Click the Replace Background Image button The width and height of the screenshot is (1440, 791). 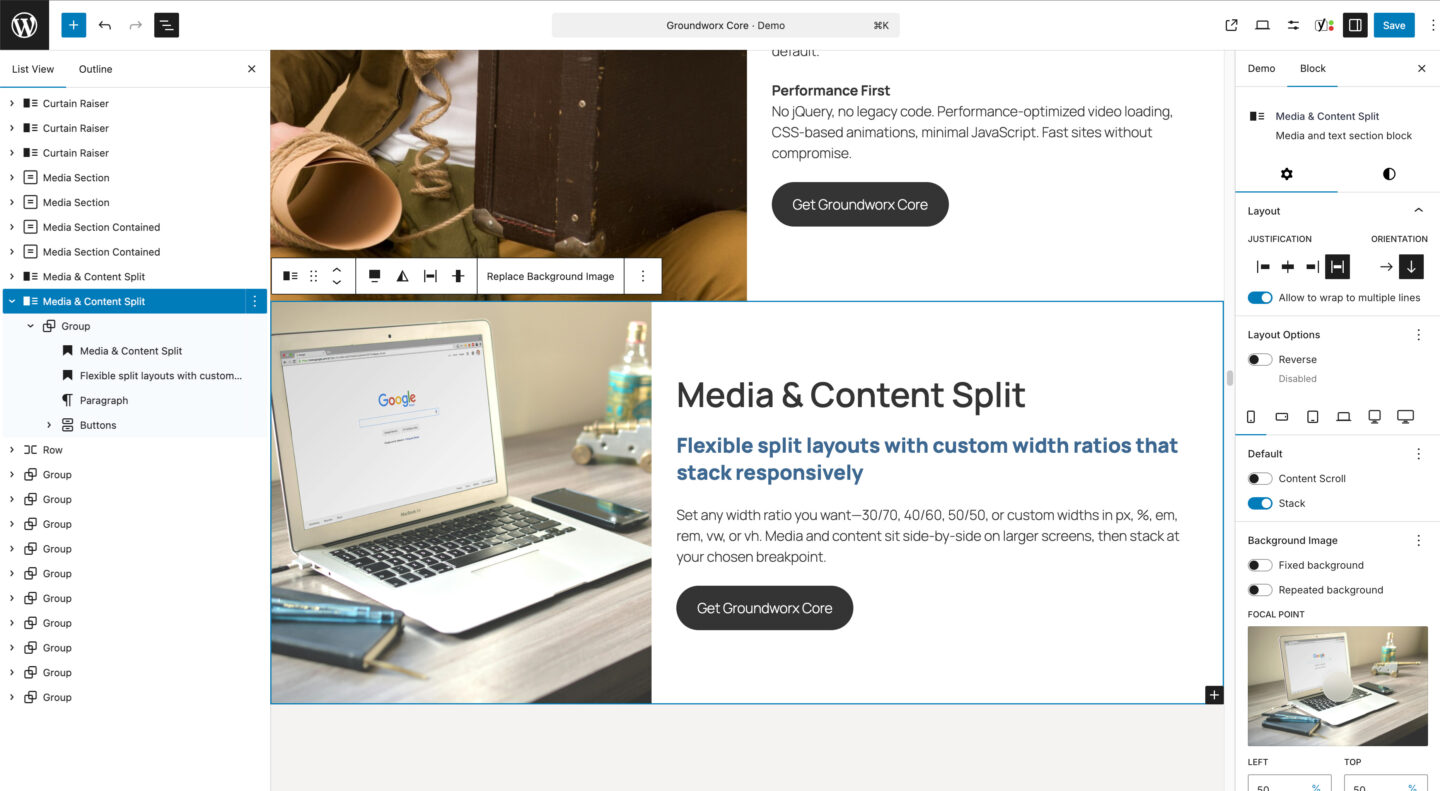pyautogui.click(x=550, y=275)
